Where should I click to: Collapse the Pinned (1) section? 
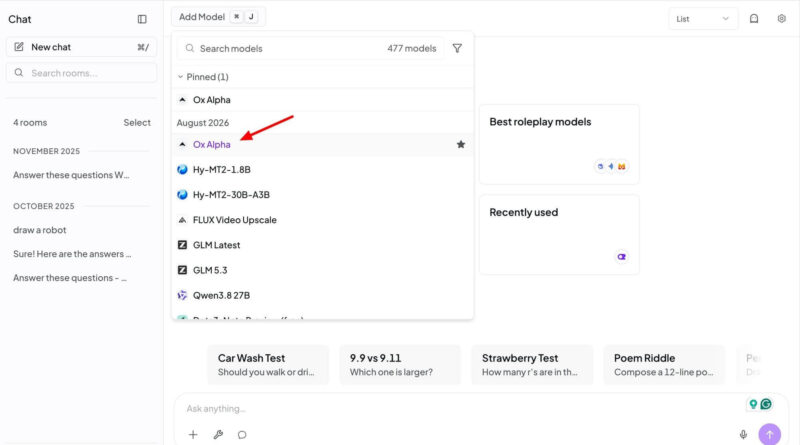203,77
